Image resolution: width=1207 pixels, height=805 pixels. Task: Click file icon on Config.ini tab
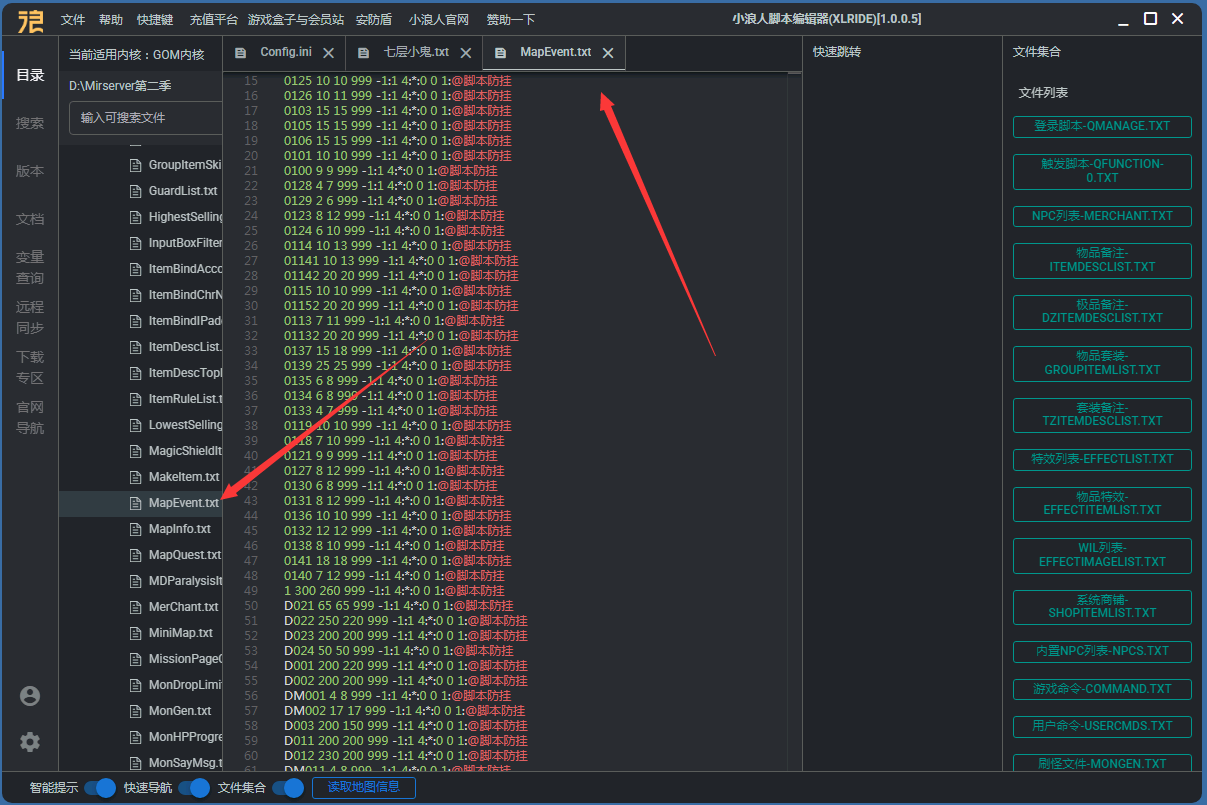(240, 53)
